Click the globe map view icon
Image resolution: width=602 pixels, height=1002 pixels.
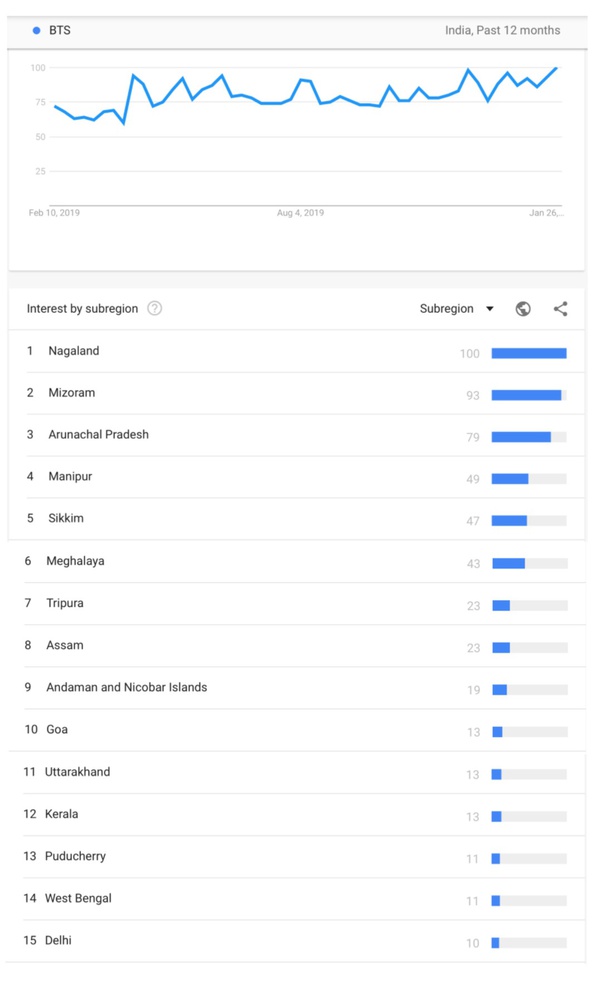[522, 309]
